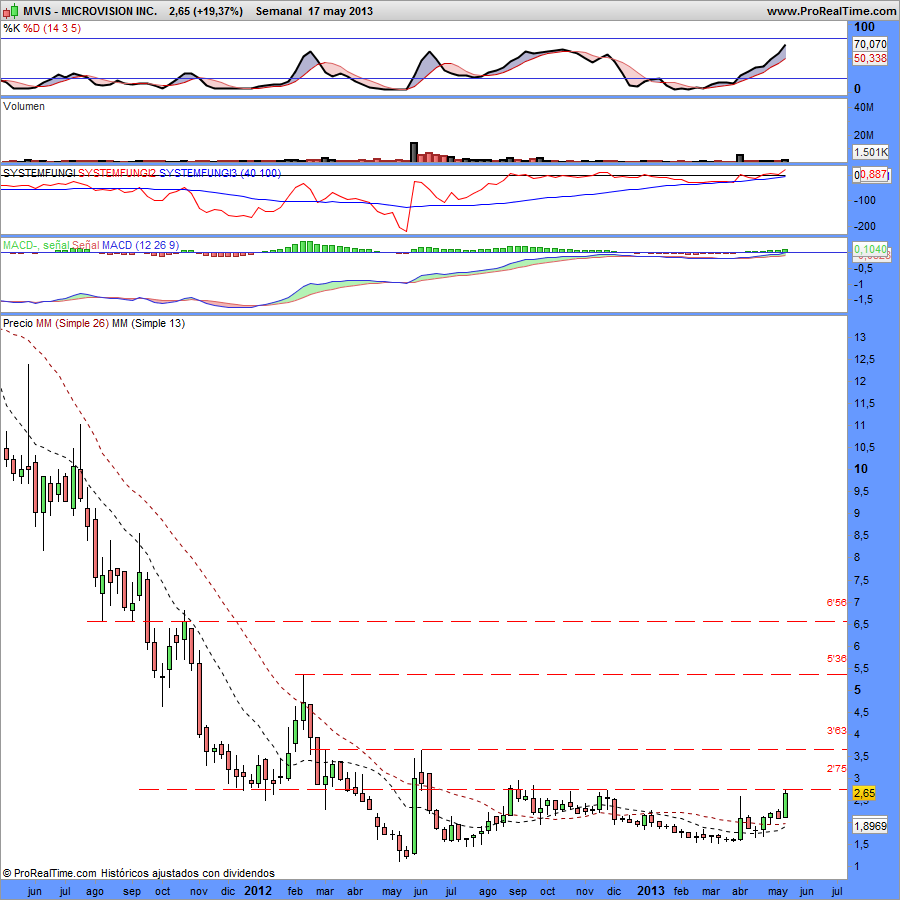Click the Semanal timeframe label
900x900 pixels.
[x=279, y=11]
